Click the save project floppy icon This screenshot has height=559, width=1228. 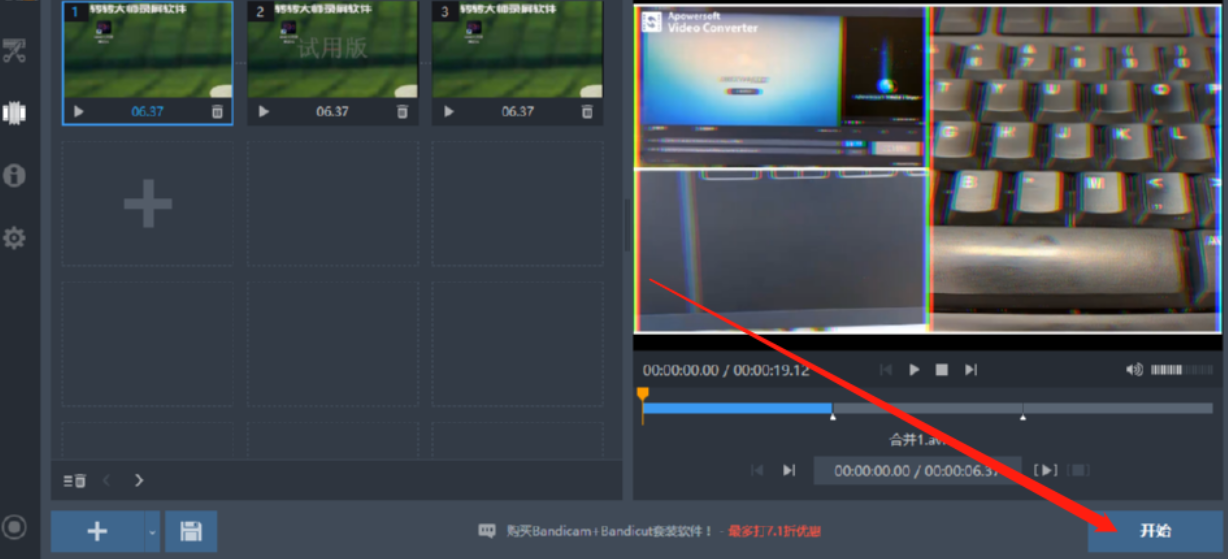click(x=191, y=531)
